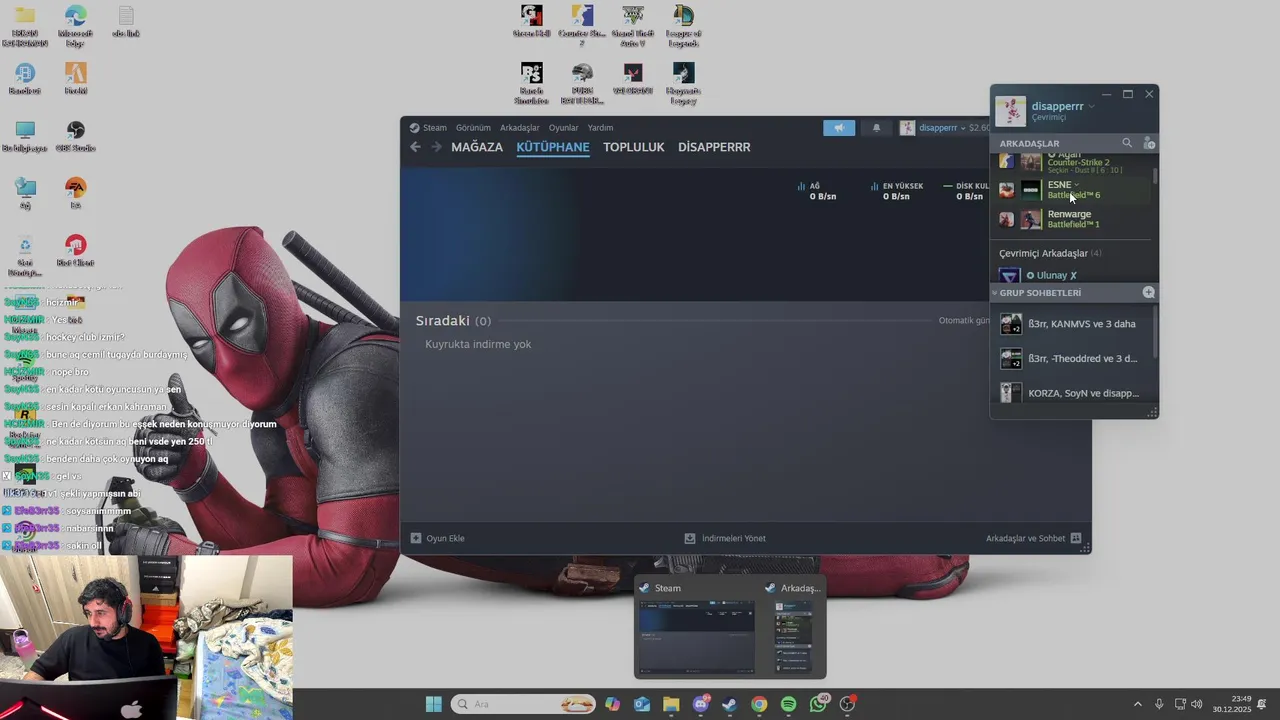Click the Steam taskbar icon
The width and height of the screenshot is (1280, 720).
(730, 704)
